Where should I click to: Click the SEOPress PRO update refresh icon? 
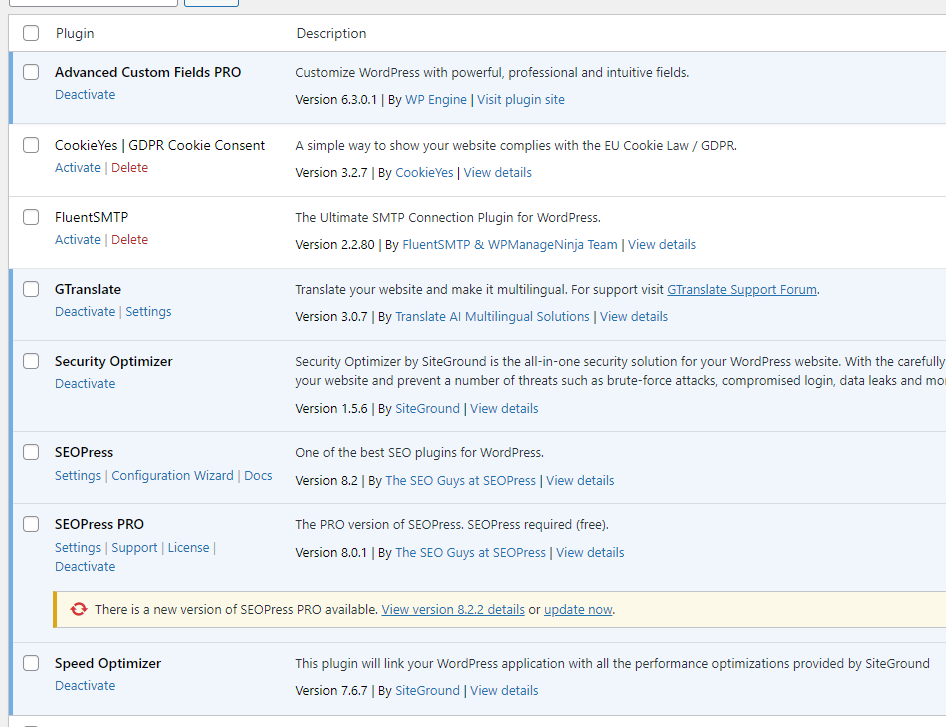78,609
